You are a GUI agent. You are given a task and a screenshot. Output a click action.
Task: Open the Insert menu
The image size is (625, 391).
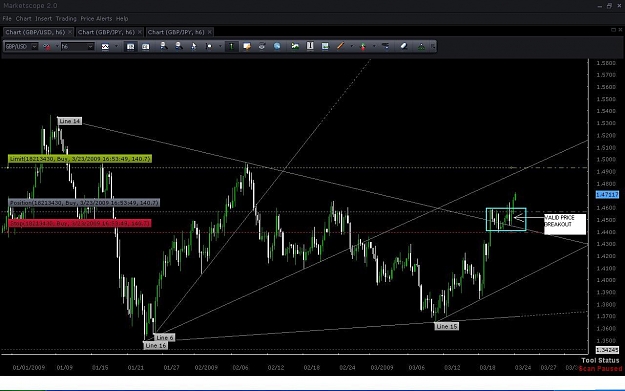pos(43,19)
